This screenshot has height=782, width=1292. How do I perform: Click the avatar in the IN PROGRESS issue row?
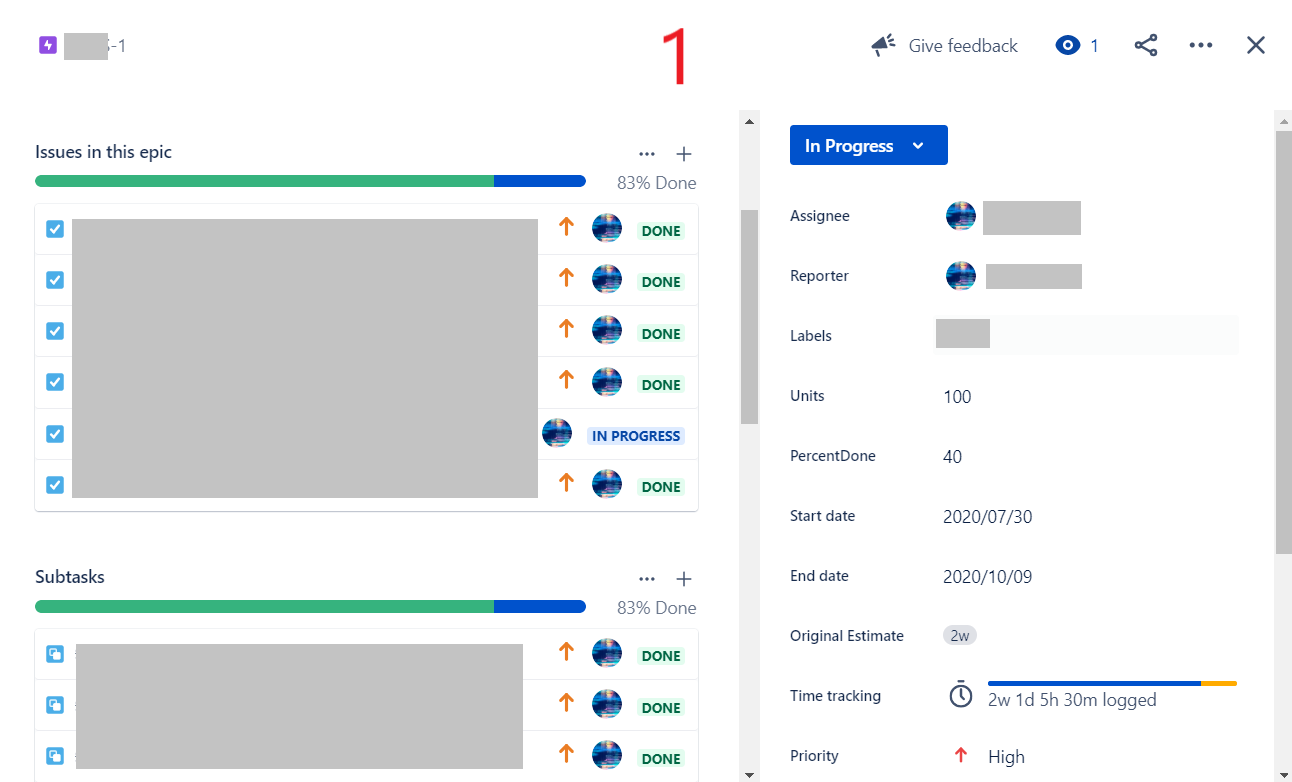click(557, 433)
